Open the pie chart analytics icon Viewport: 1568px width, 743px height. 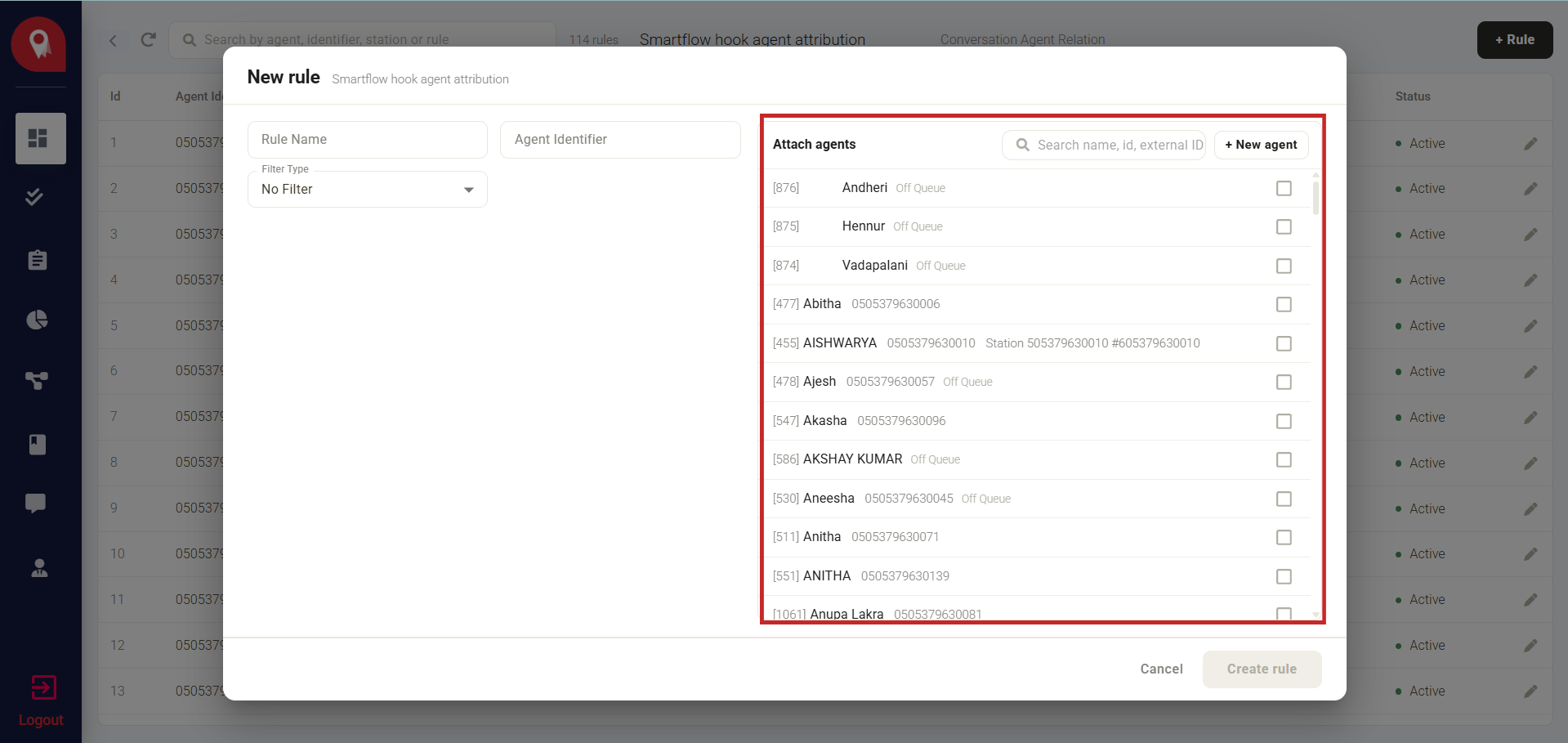(37, 320)
